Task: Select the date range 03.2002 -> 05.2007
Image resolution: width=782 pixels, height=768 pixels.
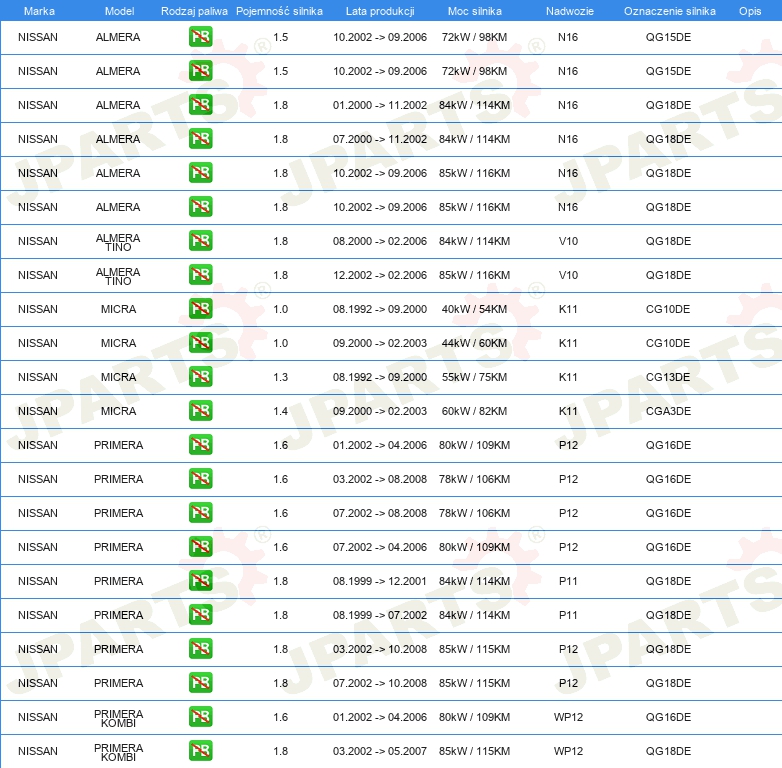Action: [380, 751]
